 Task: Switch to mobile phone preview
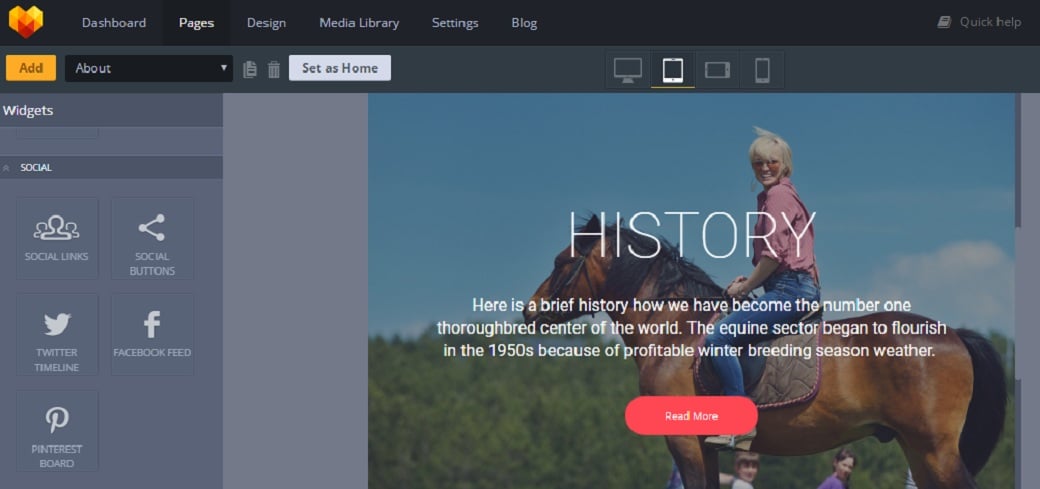762,70
